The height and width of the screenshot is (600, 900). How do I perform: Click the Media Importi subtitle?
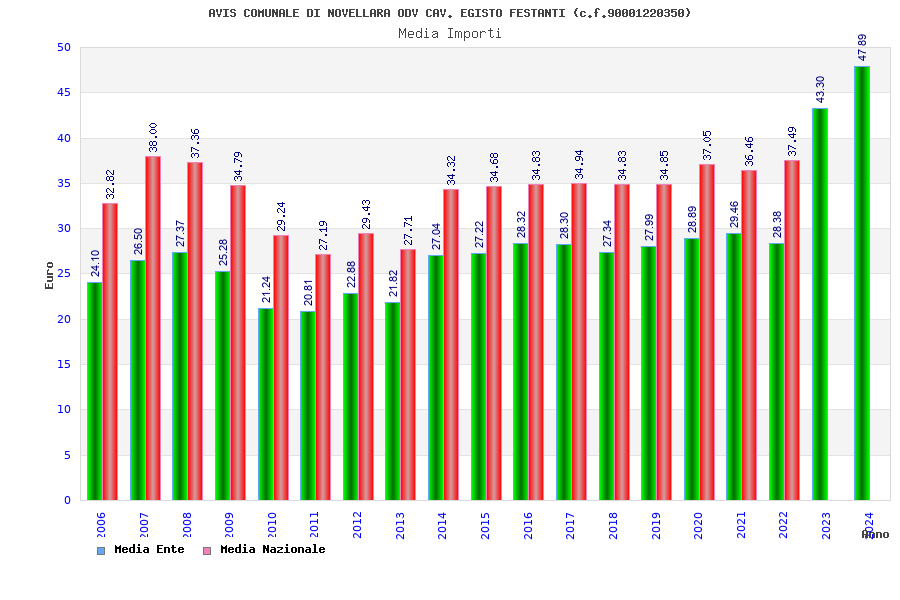(449, 33)
